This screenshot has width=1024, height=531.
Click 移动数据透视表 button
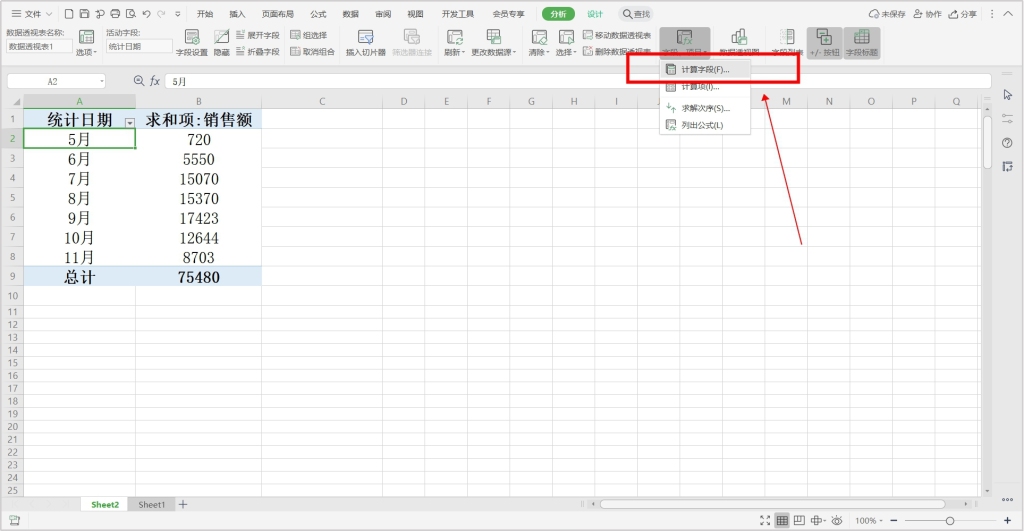click(x=617, y=35)
